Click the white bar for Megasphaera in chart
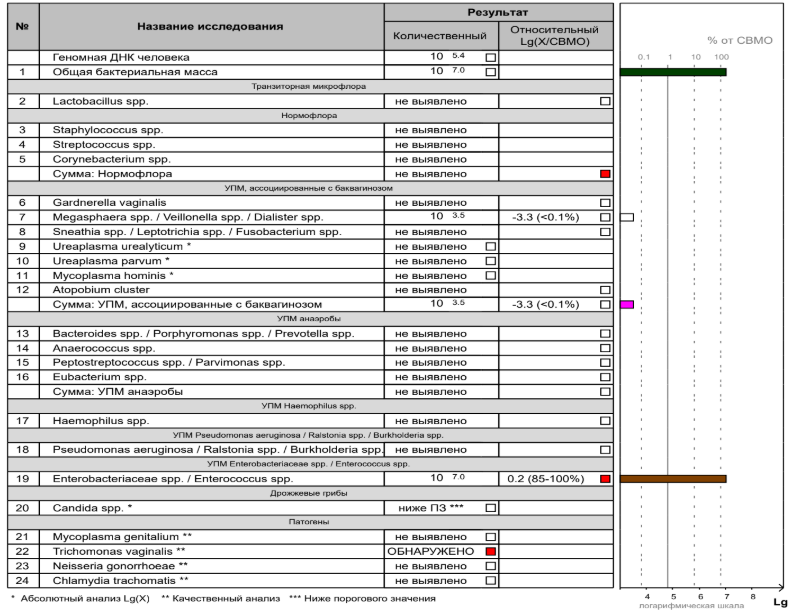The height and width of the screenshot is (612, 803). point(627,217)
